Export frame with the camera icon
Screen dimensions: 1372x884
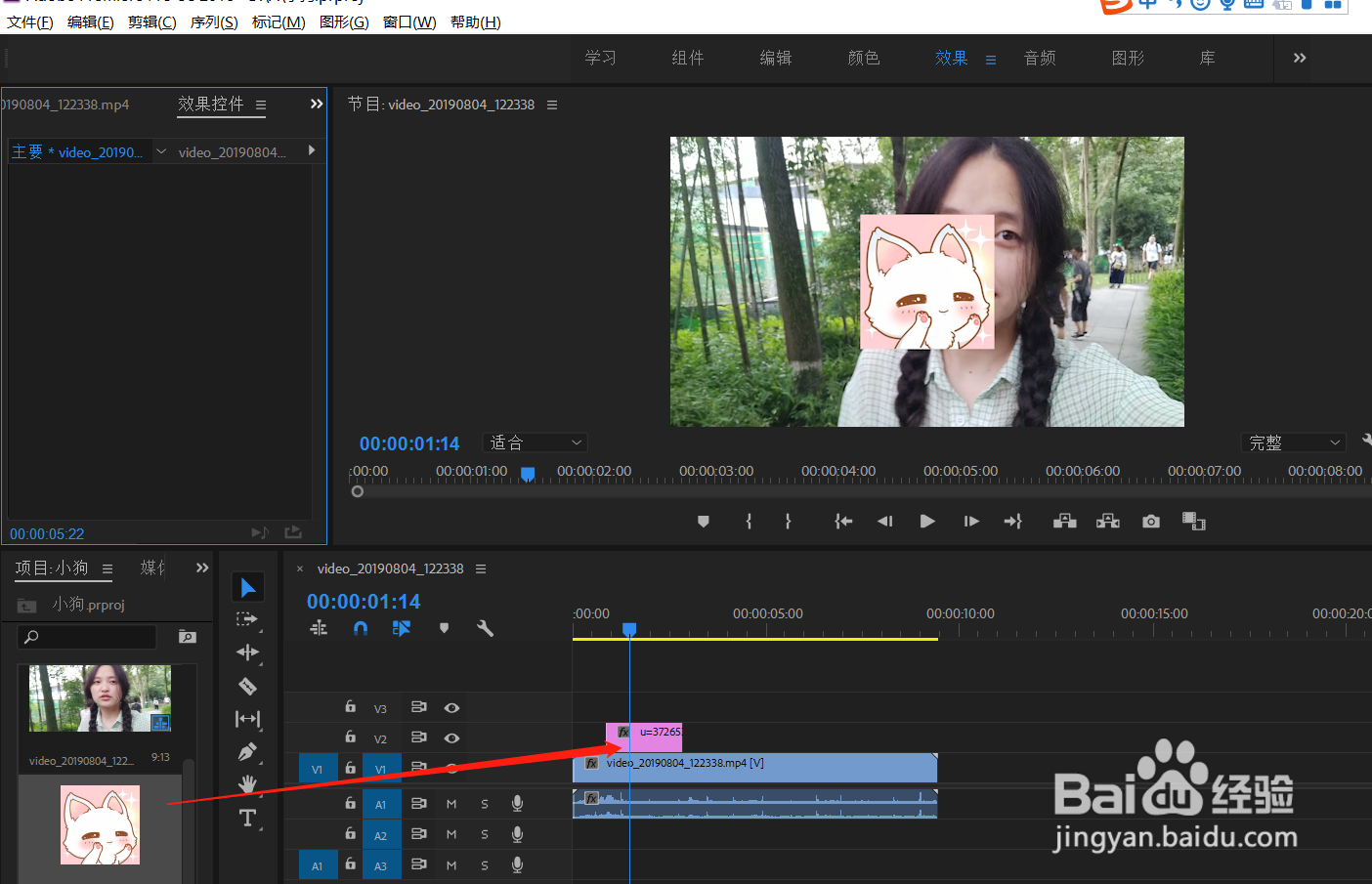coord(1151,522)
